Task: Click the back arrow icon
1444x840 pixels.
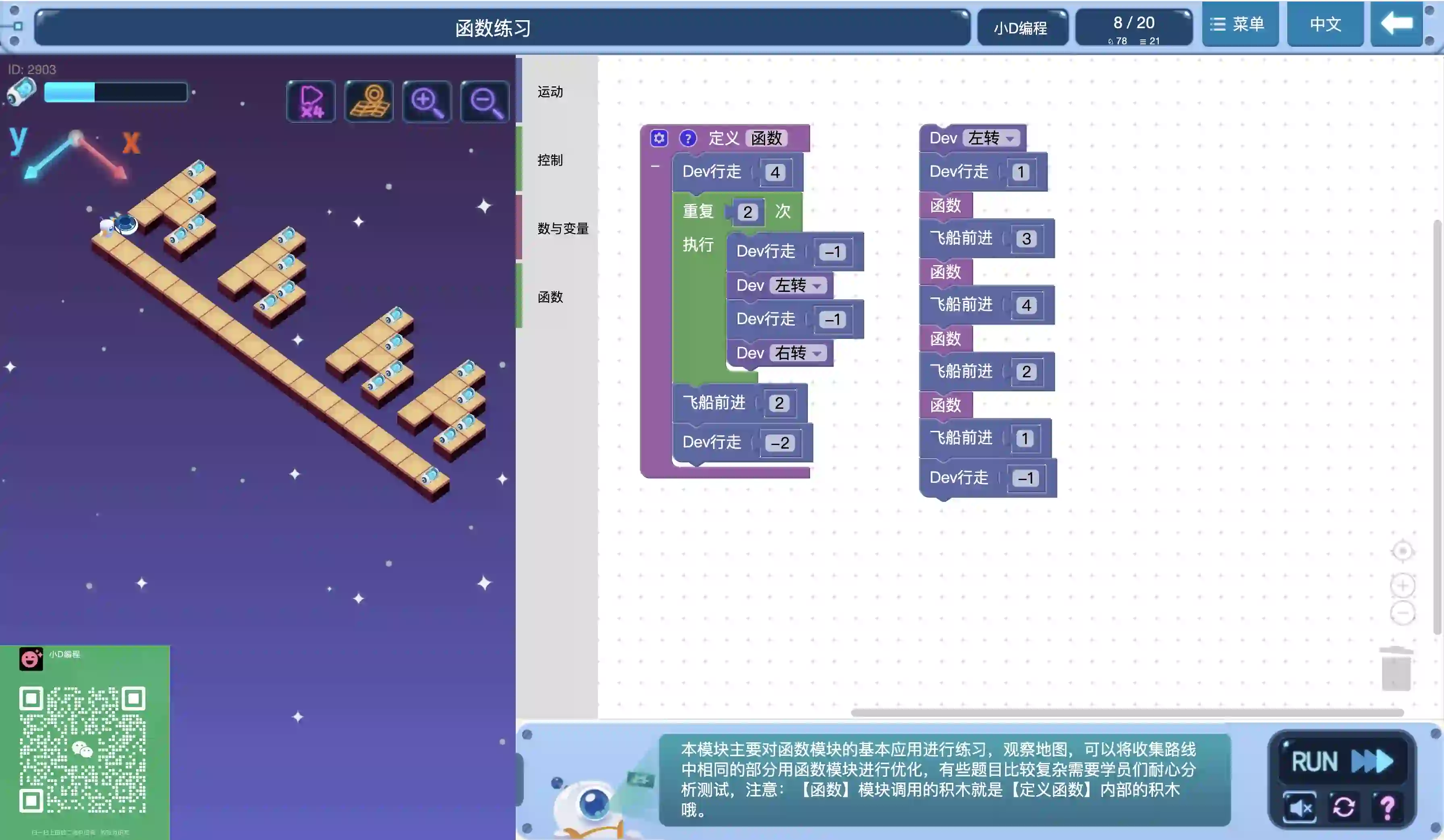Action: (1396, 24)
